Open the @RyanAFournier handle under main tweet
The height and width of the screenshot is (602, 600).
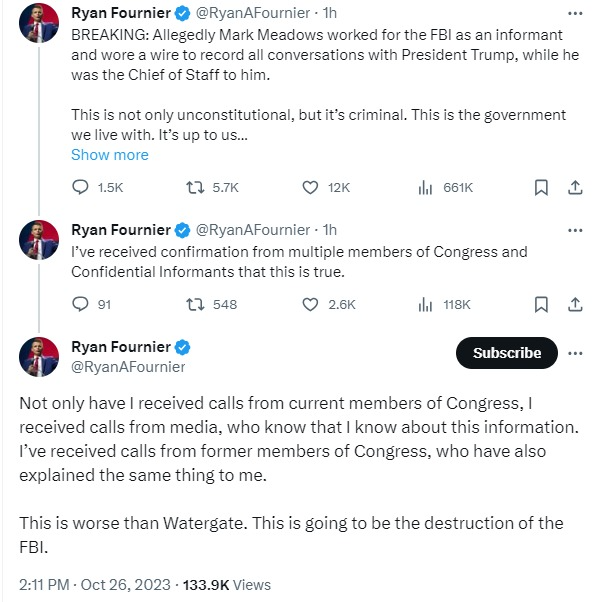coord(128,366)
